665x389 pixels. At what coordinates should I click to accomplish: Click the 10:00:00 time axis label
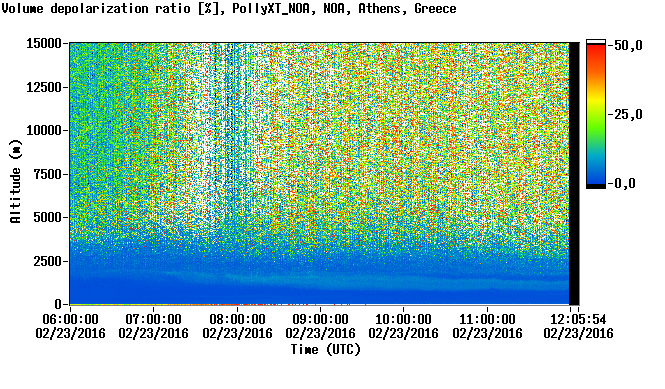coord(403,319)
